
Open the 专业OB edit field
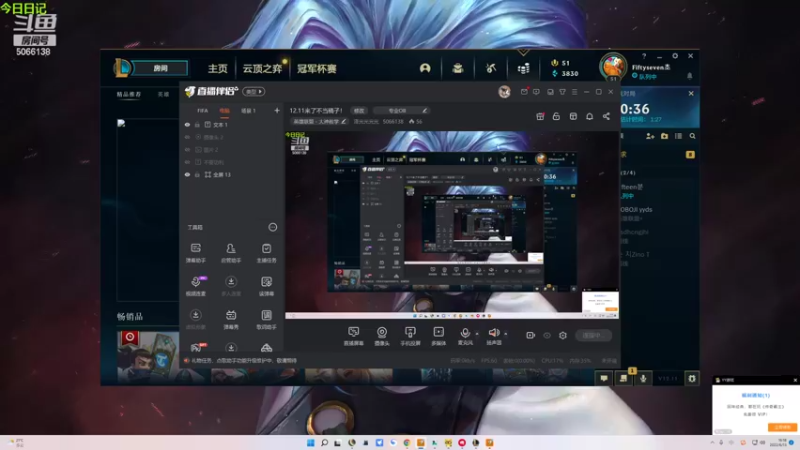(402, 110)
